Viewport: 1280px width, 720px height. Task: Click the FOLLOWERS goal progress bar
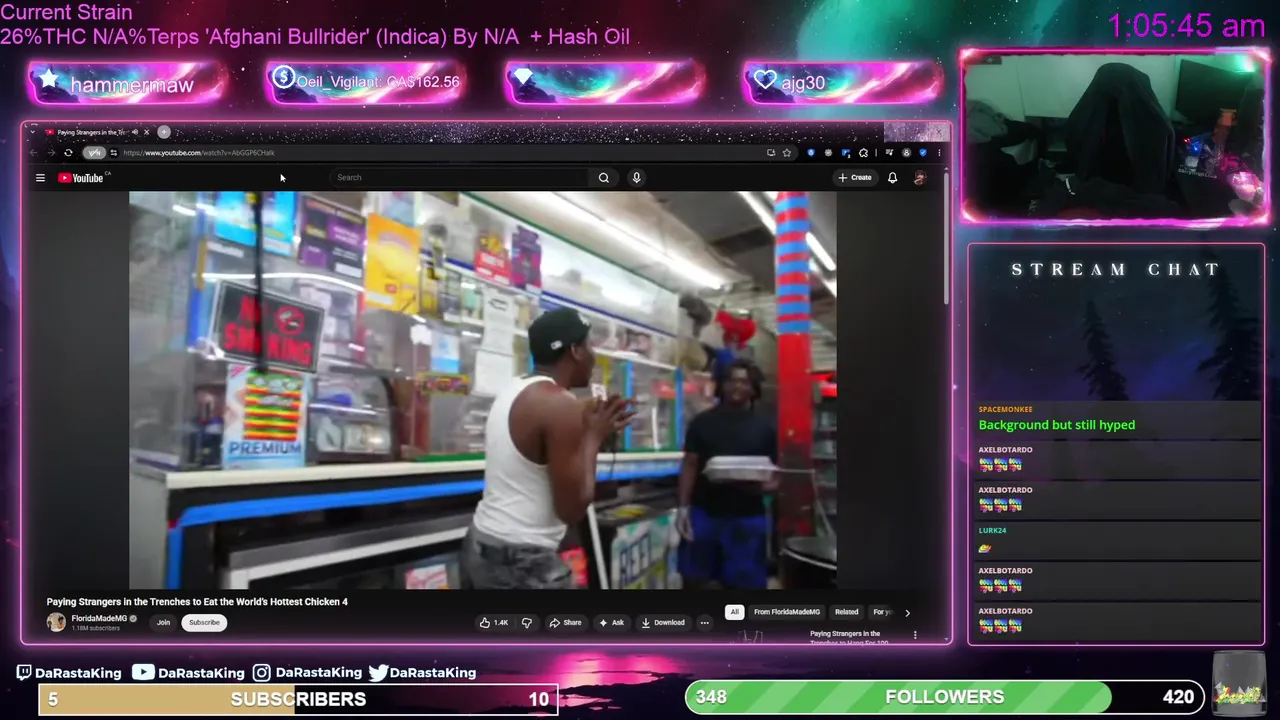coord(945,697)
